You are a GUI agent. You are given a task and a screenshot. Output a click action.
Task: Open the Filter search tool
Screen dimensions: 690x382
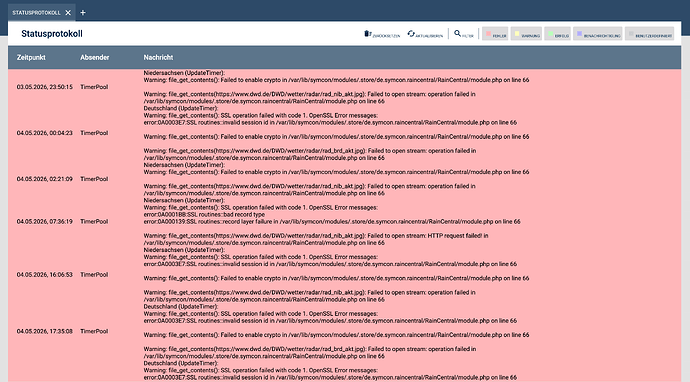[x=464, y=34]
